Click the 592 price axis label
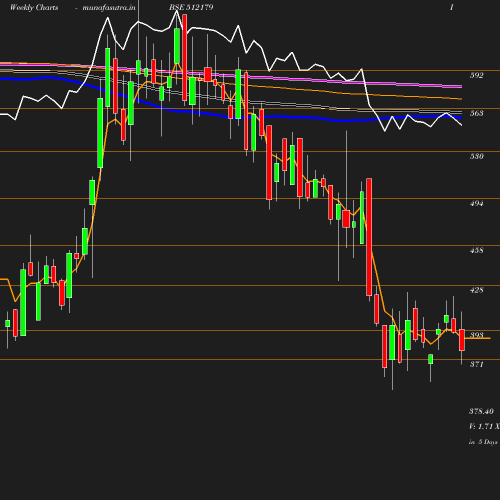The width and height of the screenshot is (500, 500). coord(477,75)
